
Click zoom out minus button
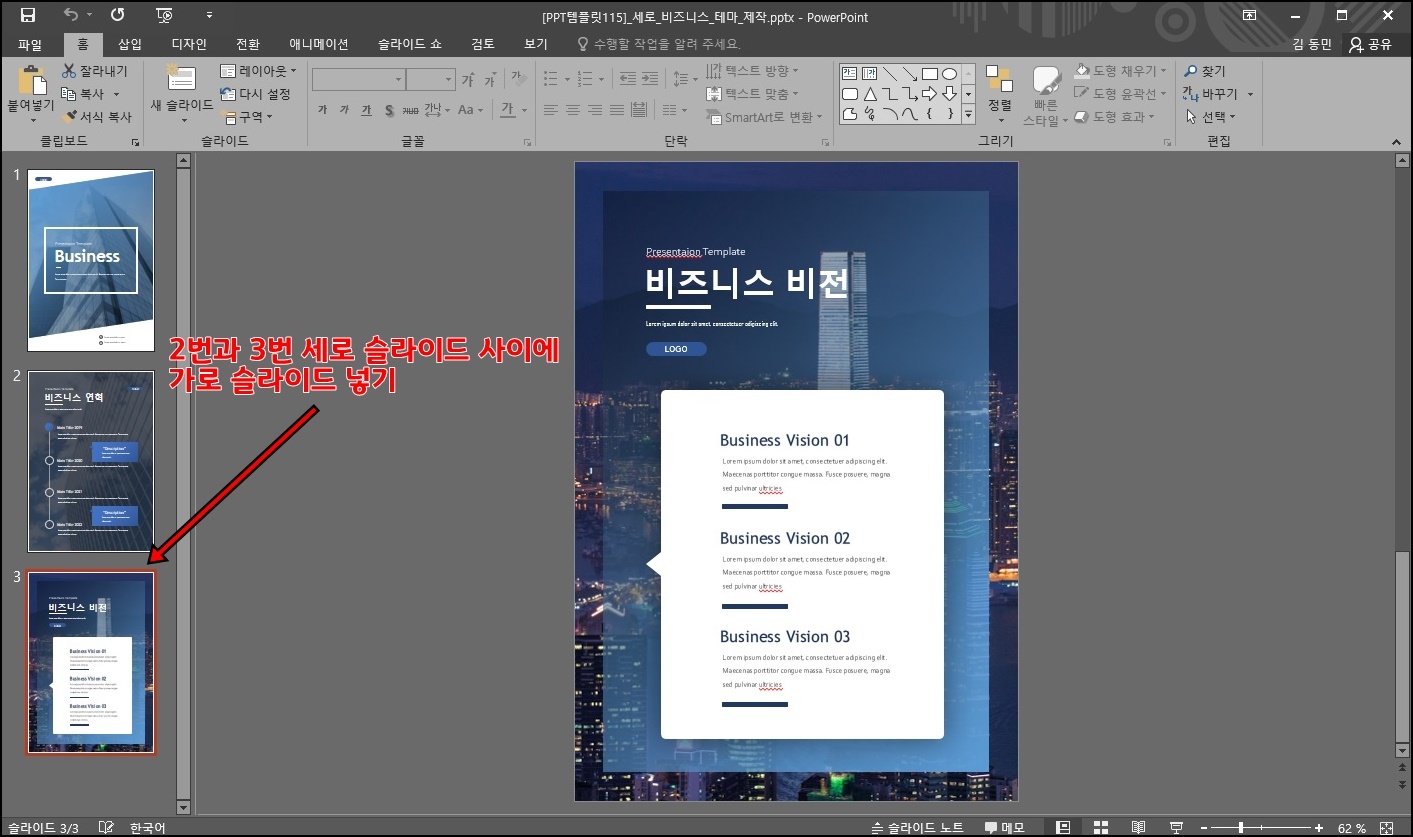tap(1204, 827)
